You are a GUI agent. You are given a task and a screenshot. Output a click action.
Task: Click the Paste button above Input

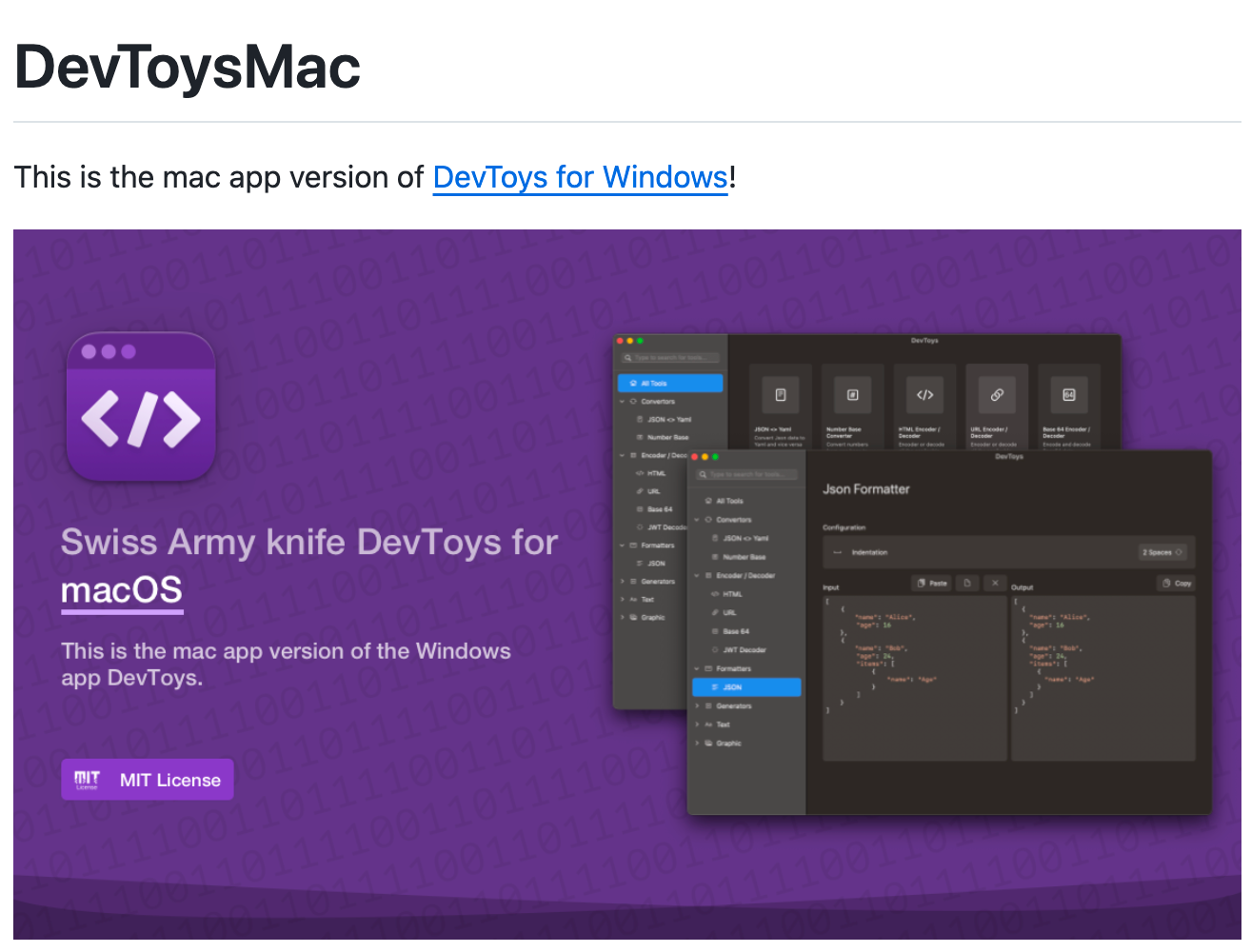click(x=932, y=583)
